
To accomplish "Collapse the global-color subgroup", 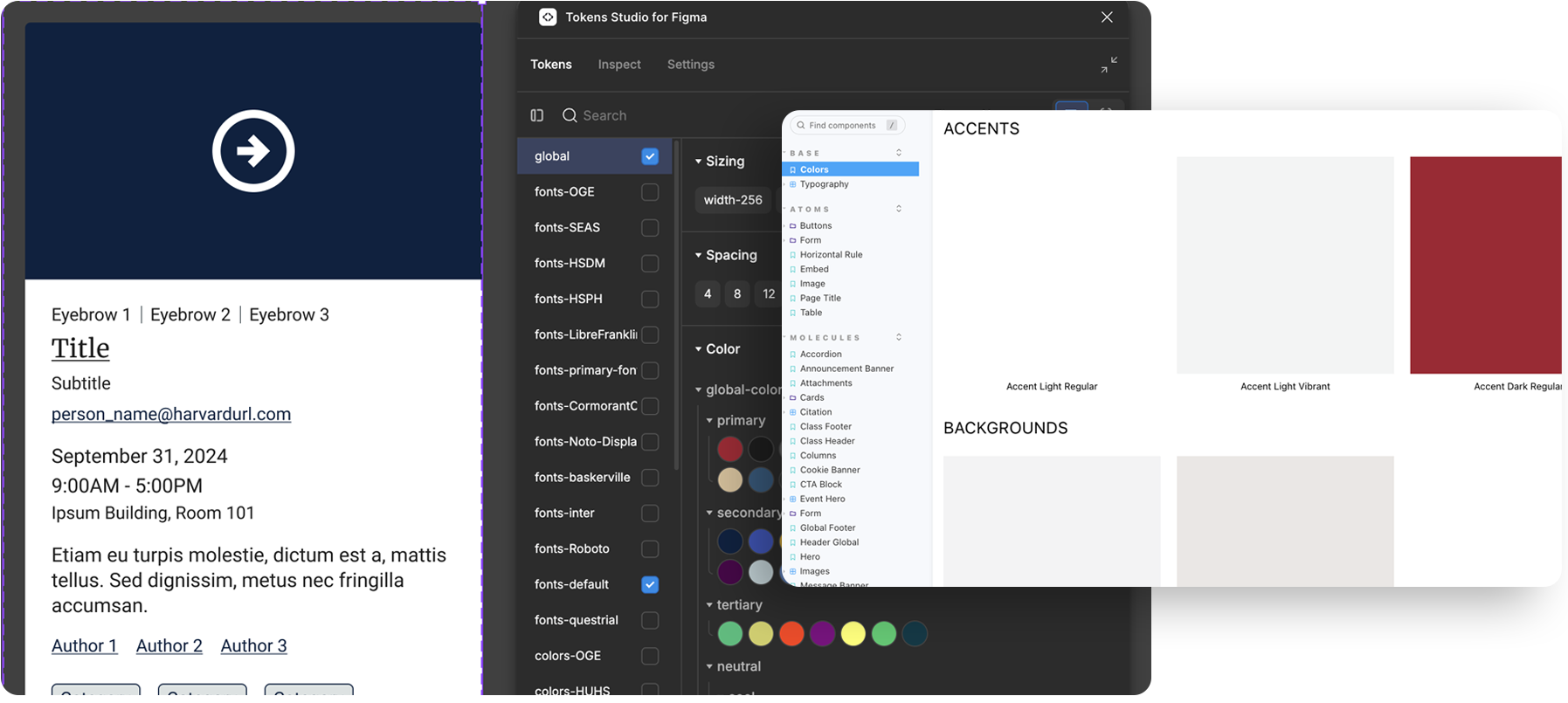I will pos(699,390).
